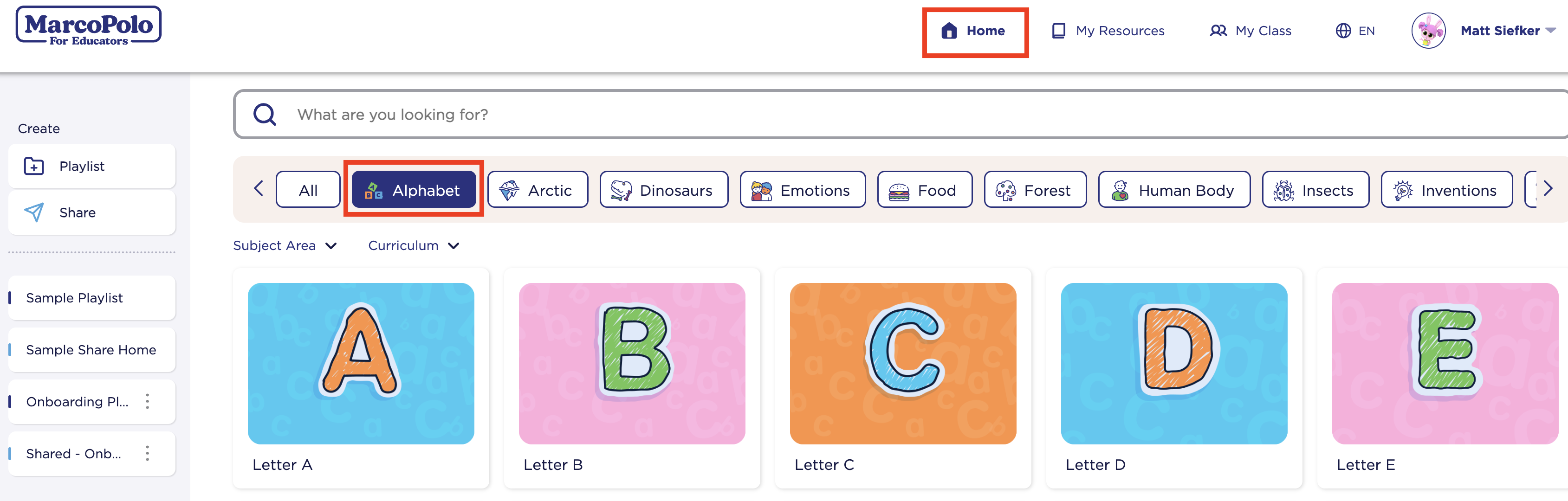Open My Resources using its tablet icon

1058,30
